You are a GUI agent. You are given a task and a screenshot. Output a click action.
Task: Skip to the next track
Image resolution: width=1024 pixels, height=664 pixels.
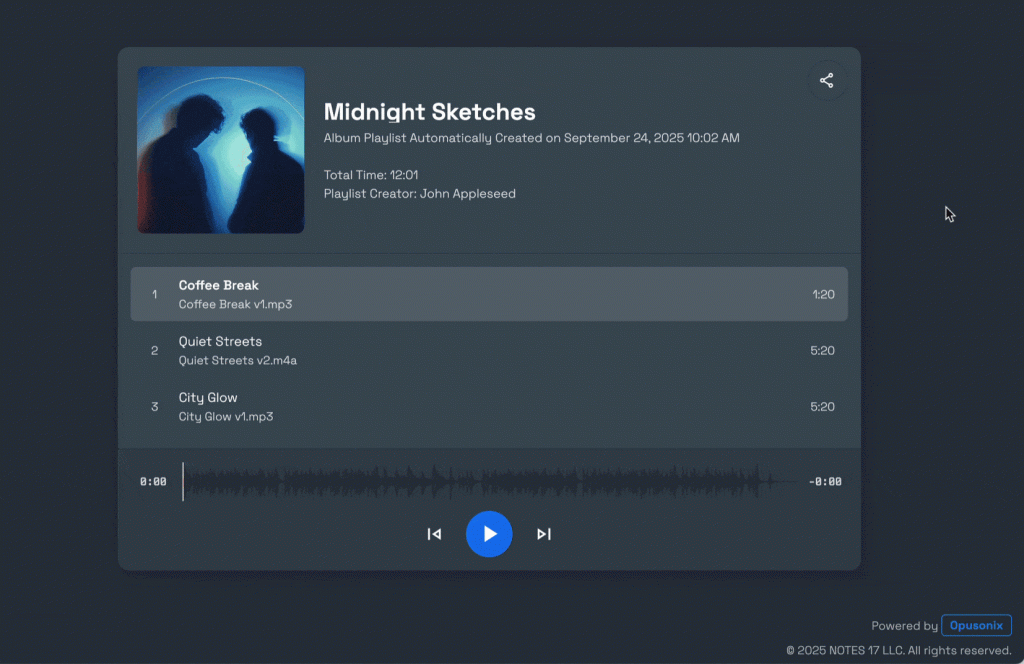543,534
